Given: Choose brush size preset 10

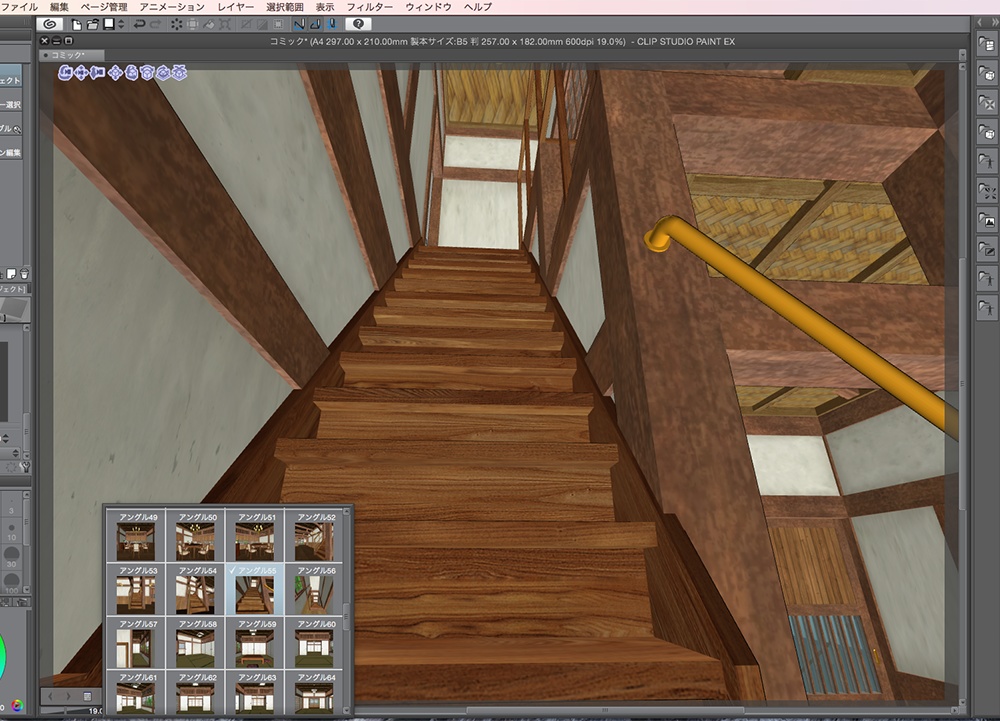Looking at the screenshot, I should coord(11,531).
